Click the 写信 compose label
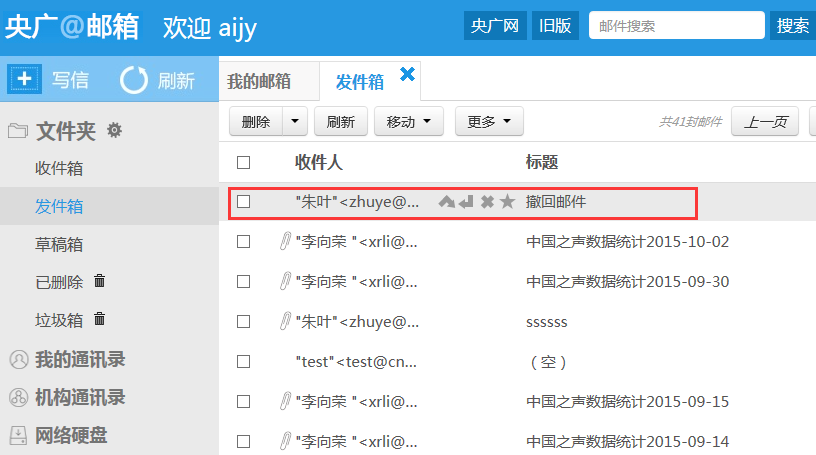Viewport: 816px width, 455px height. (x=70, y=80)
